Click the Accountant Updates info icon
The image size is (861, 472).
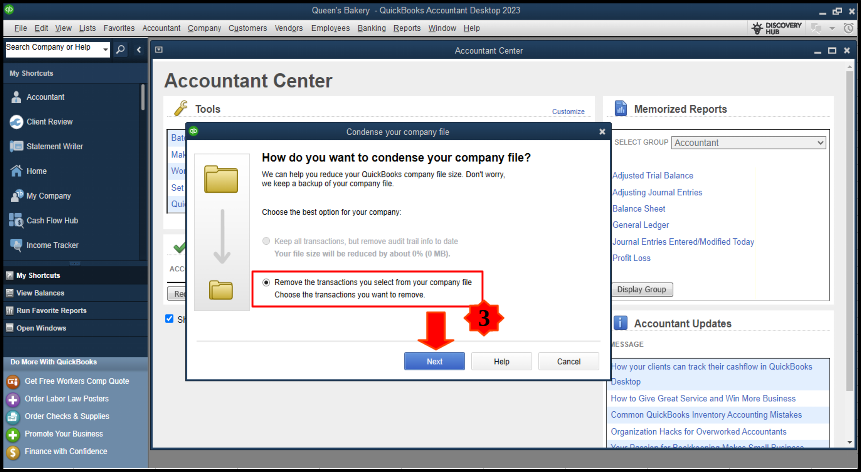pos(620,323)
